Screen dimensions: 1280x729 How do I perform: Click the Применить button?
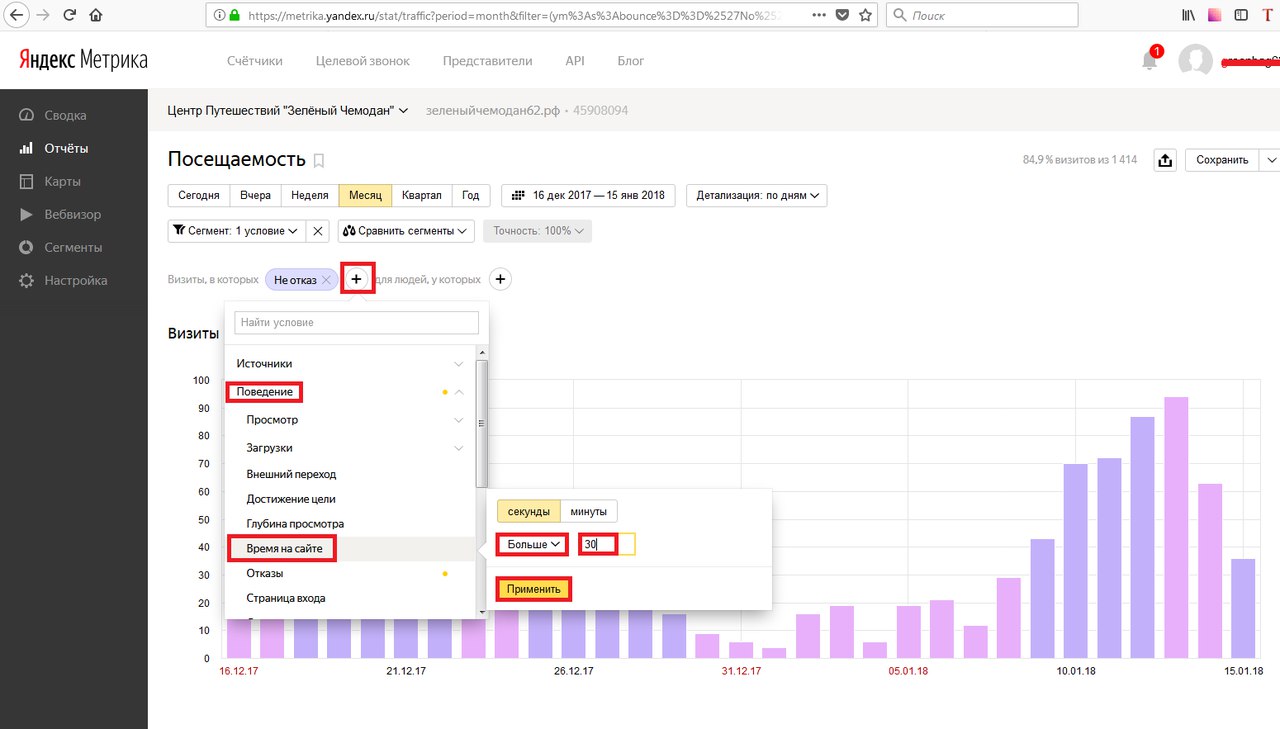click(x=534, y=589)
